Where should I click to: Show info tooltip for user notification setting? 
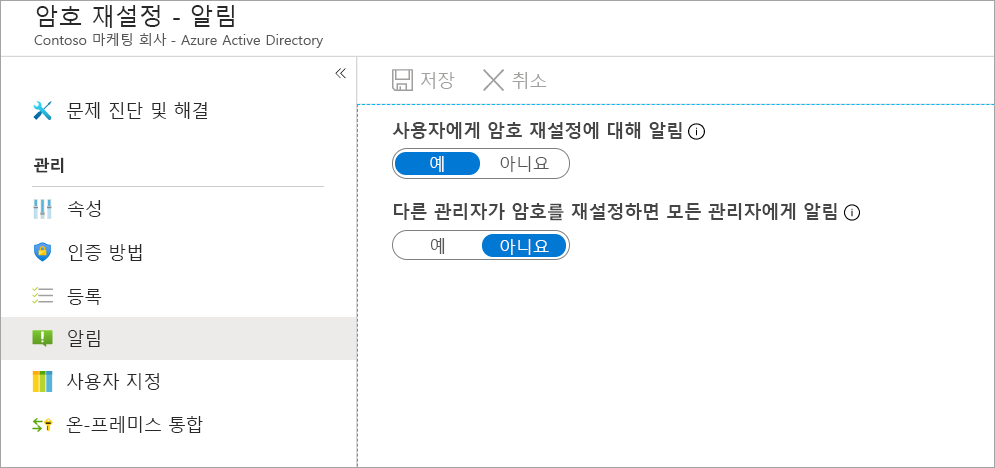point(698,132)
